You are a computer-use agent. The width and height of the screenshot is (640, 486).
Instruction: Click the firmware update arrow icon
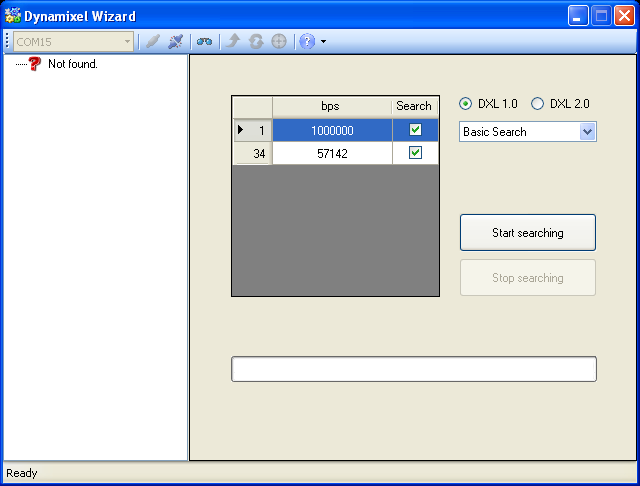click(x=233, y=42)
